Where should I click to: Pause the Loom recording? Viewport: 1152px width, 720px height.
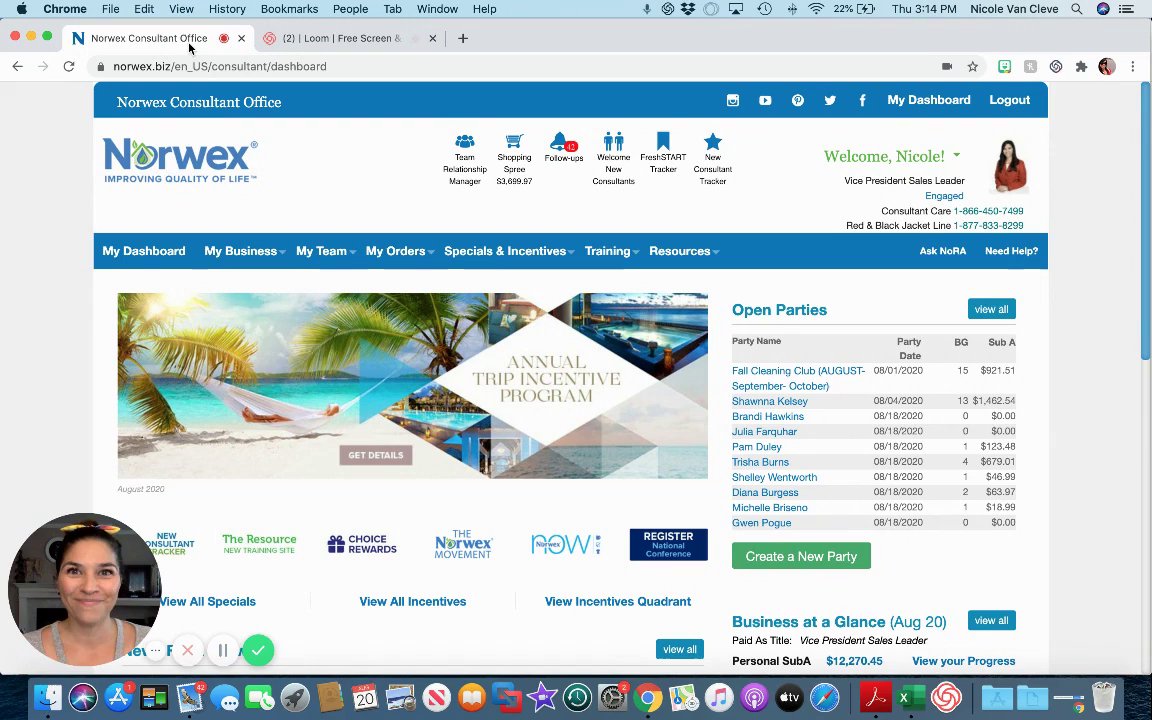[x=223, y=650]
